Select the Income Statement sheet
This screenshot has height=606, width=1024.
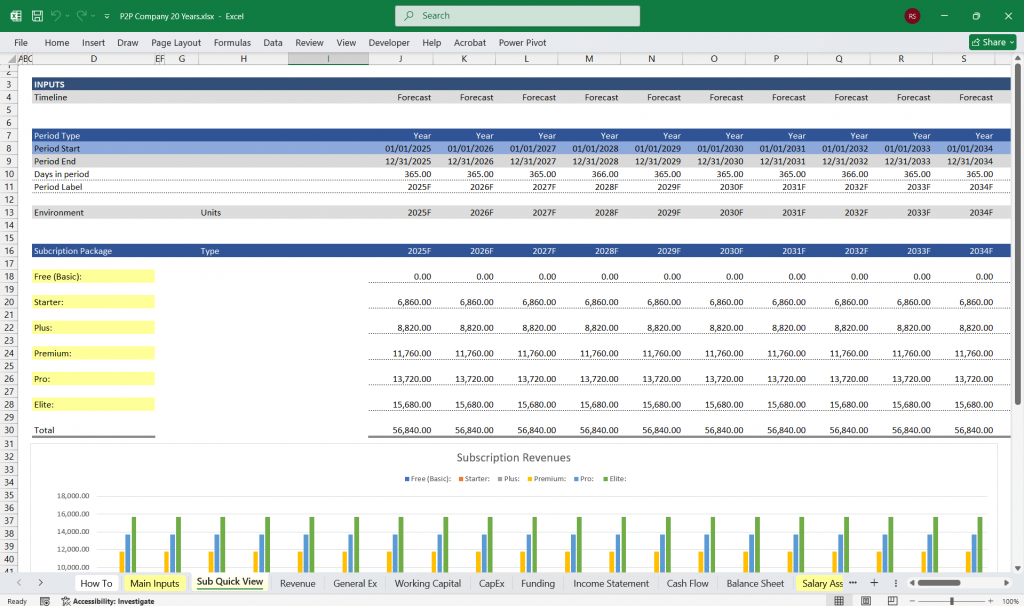click(x=610, y=583)
